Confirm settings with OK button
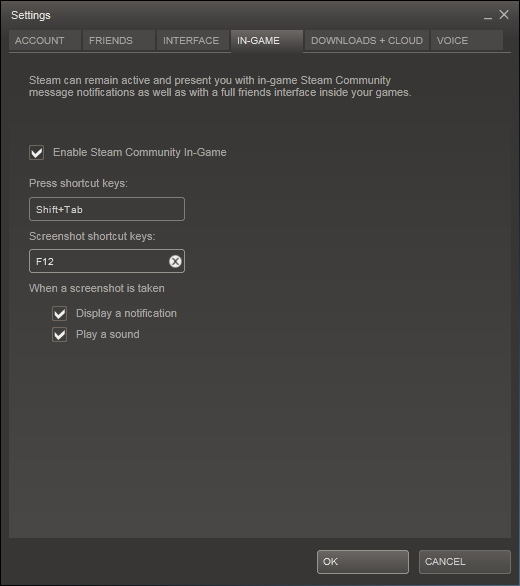 (363, 562)
